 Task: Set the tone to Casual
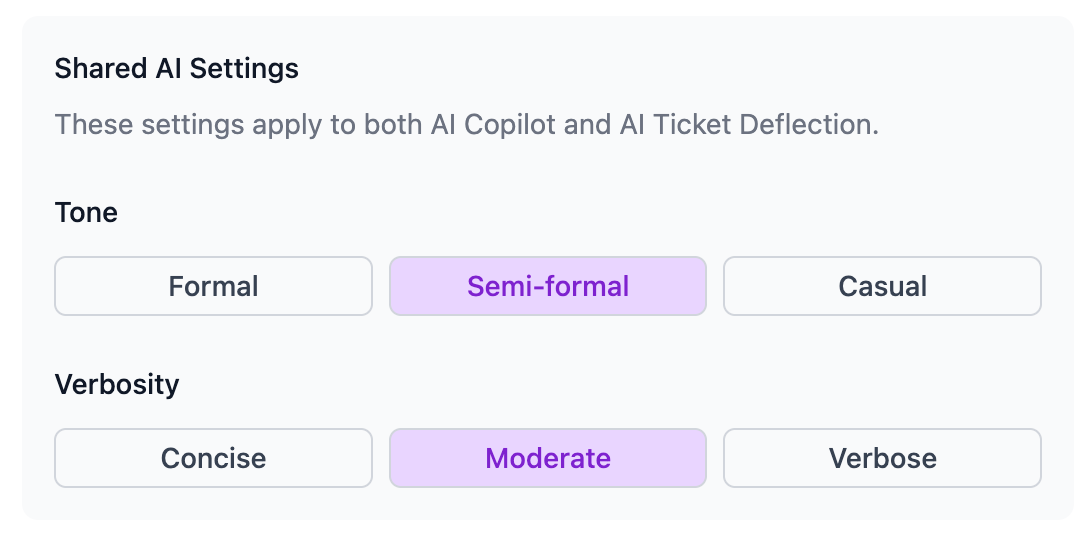click(882, 286)
